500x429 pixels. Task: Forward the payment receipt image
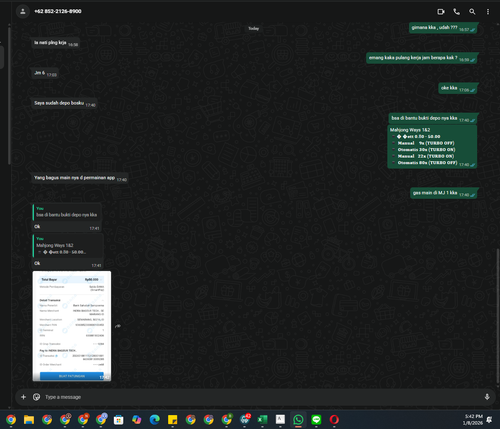[118, 326]
